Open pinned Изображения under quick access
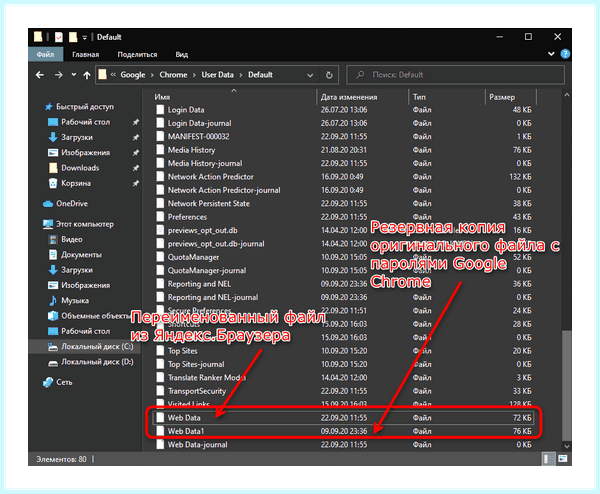600x494 pixels. pyautogui.click(x=85, y=152)
